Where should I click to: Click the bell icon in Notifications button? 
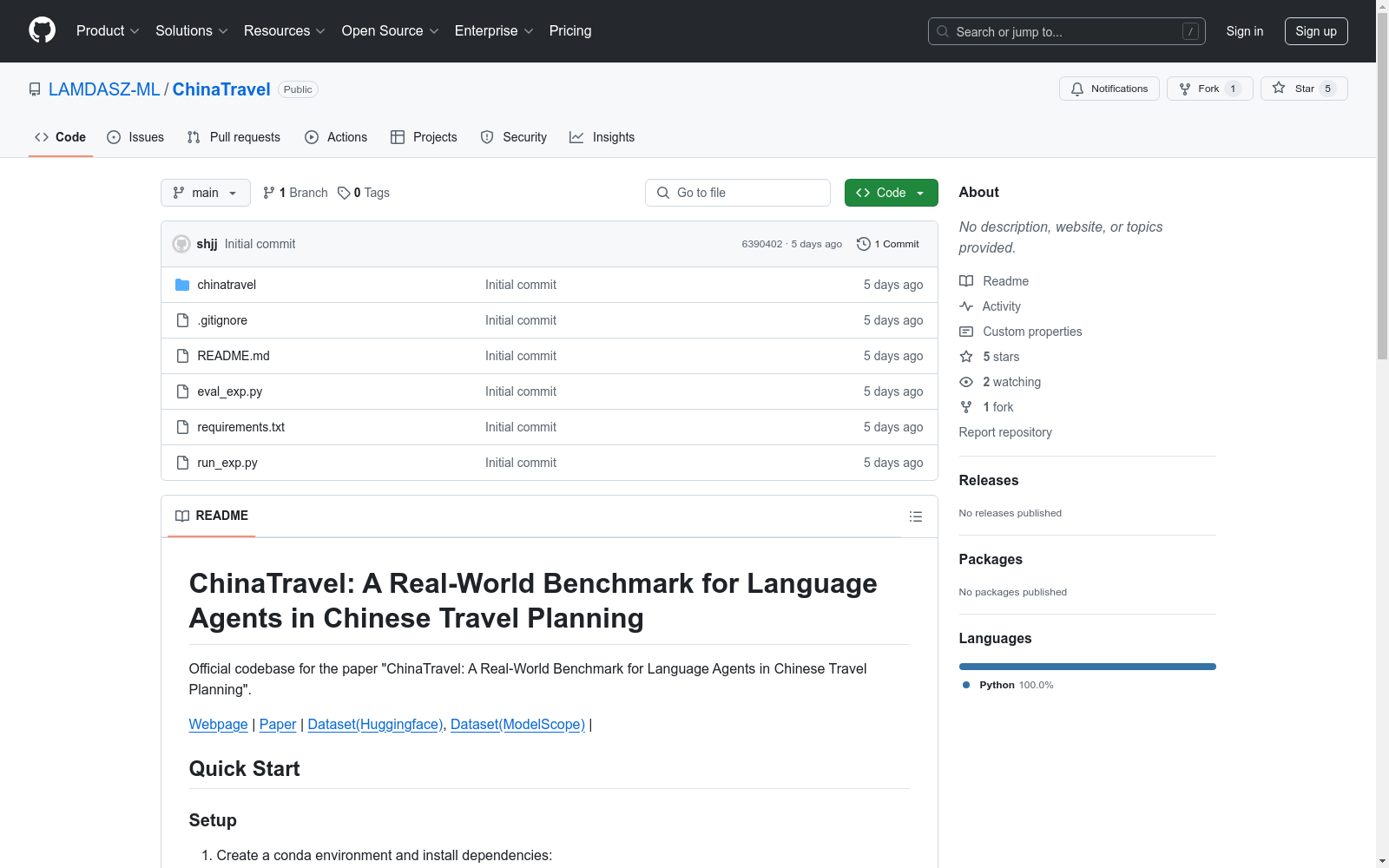[x=1077, y=89]
